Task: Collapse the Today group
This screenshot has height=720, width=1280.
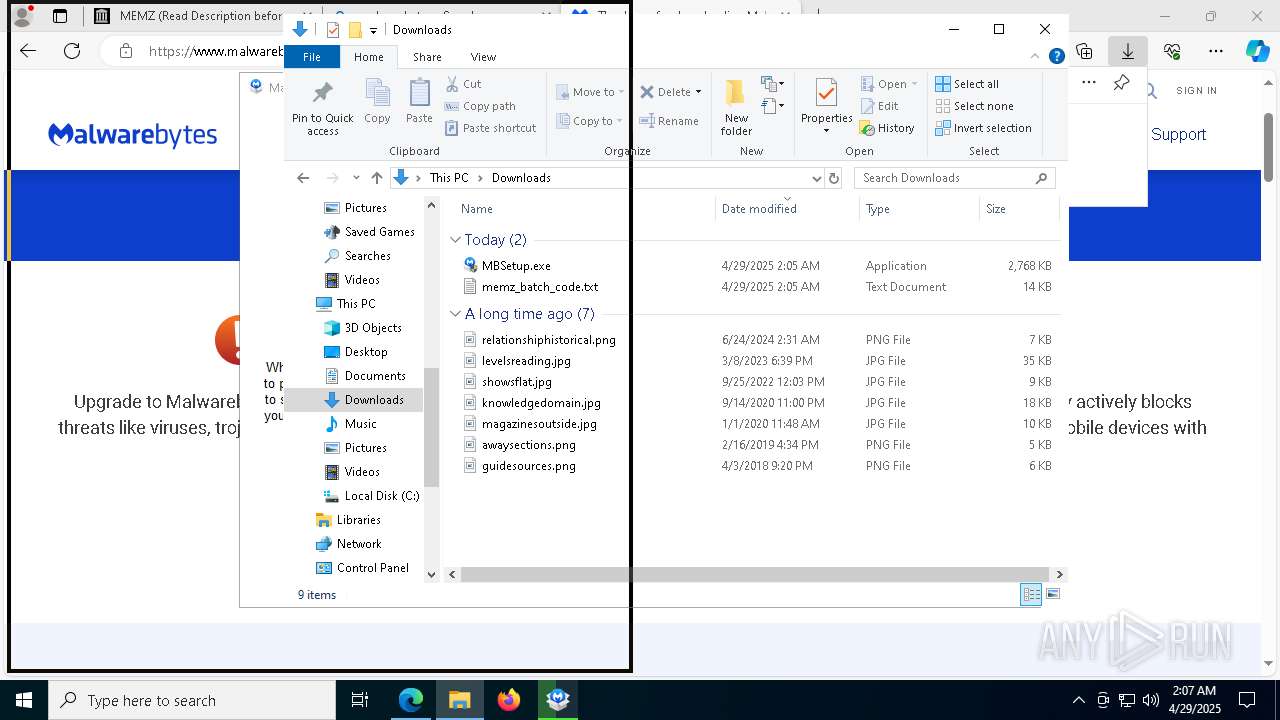Action: (455, 240)
